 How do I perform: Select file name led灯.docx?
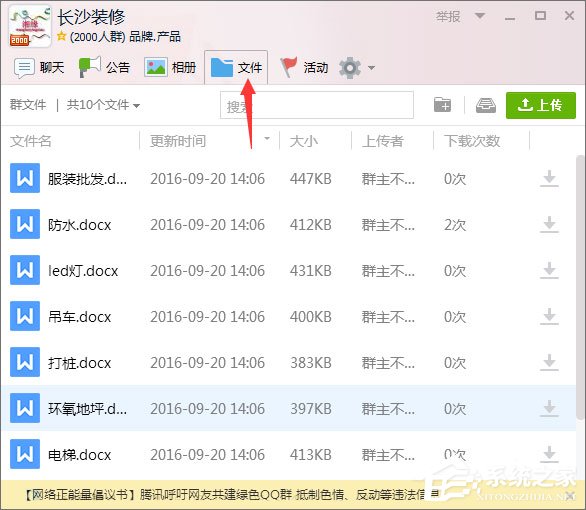coord(83,271)
